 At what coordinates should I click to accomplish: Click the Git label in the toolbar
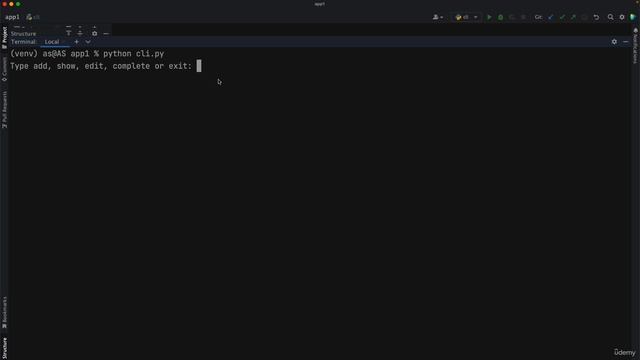(x=538, y=17)
